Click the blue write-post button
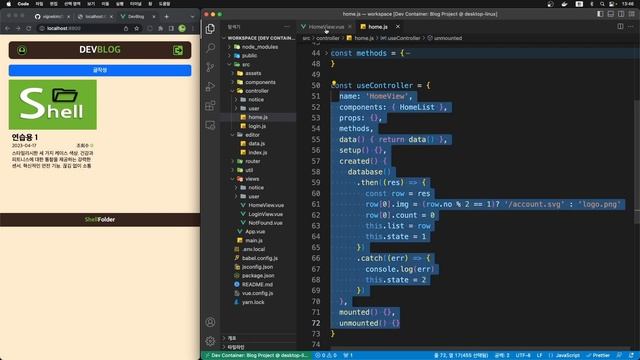This screenshot has width=640, height=360. coord(100,70)
